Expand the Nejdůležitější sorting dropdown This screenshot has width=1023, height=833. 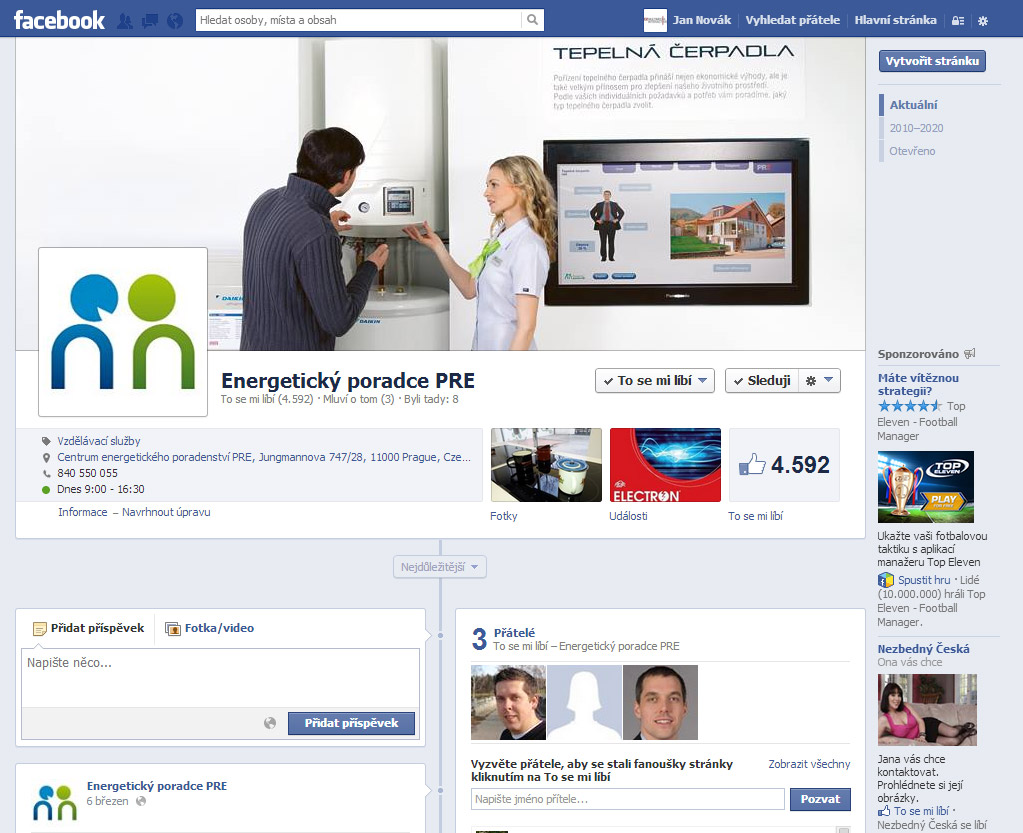click(440, 567)
